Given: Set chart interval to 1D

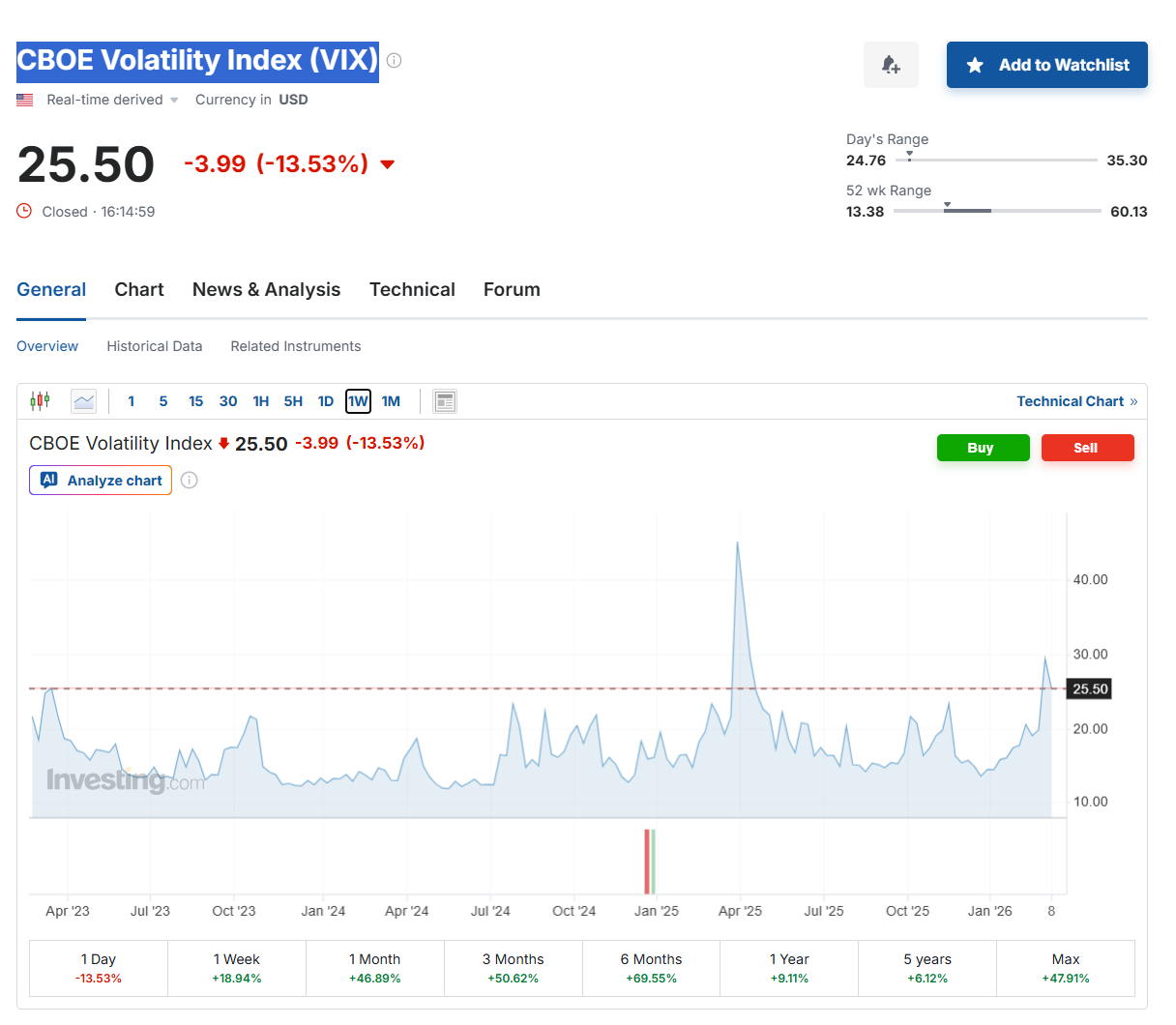Looking at the screenshot, I should [x=326, y=401].
